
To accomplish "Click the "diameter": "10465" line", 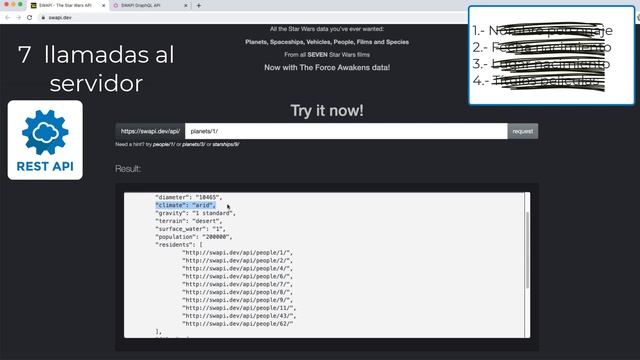I will point(189,197).
